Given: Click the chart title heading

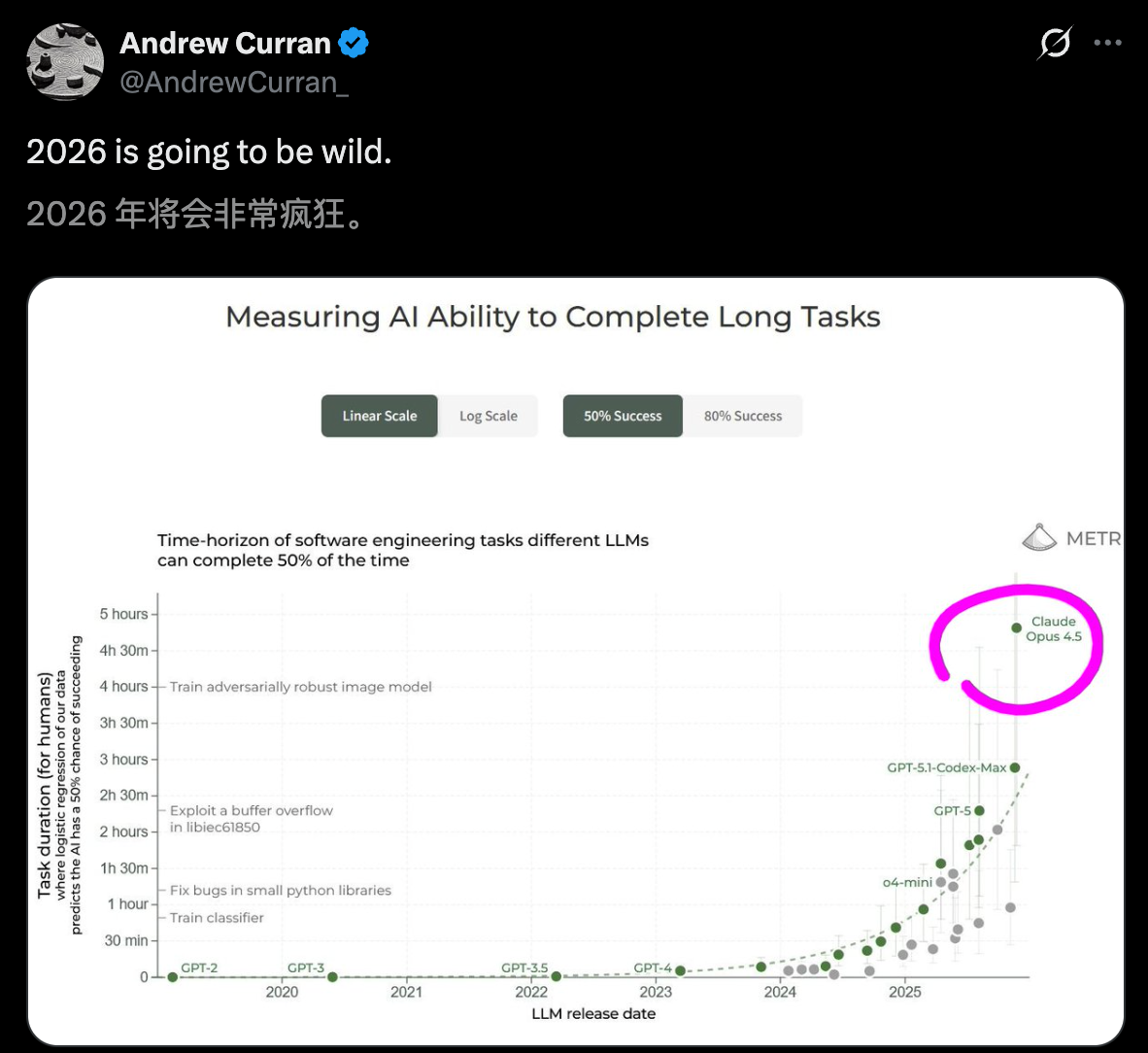Looking at the screenshot, I should [x=553, y=317].
